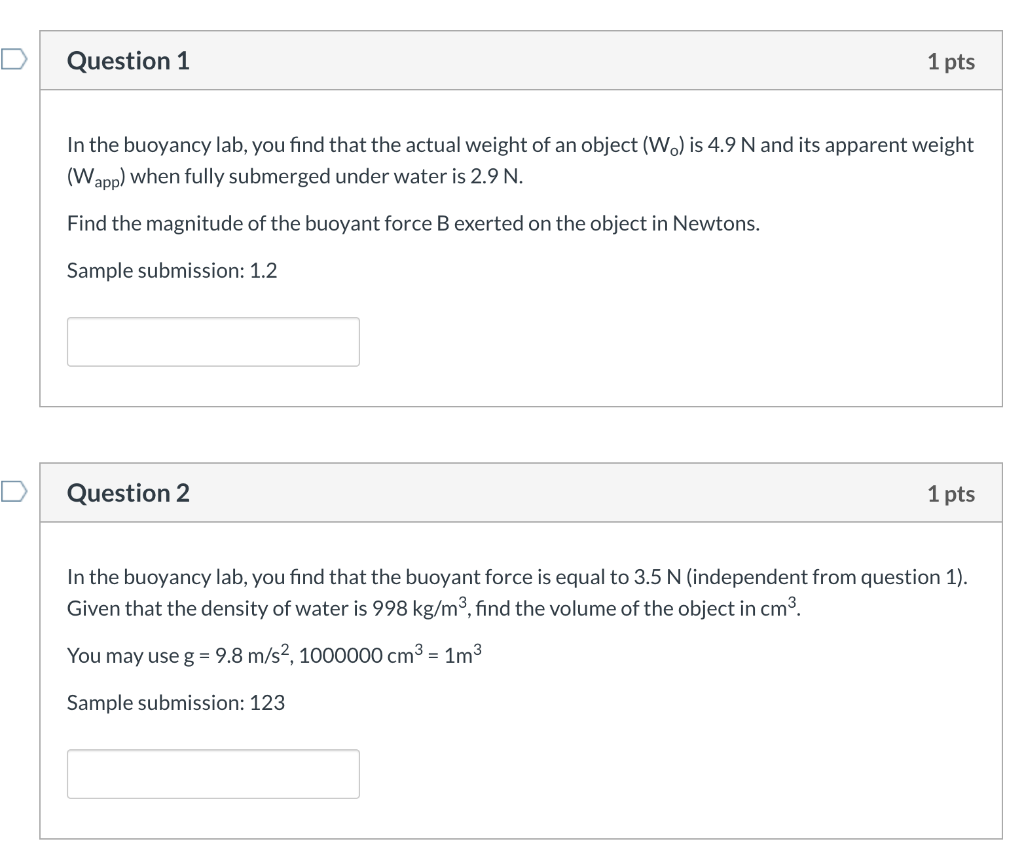Screen dimensions: 1024x854
Task: Click the Question 2 header
Action: coord(128,492)
